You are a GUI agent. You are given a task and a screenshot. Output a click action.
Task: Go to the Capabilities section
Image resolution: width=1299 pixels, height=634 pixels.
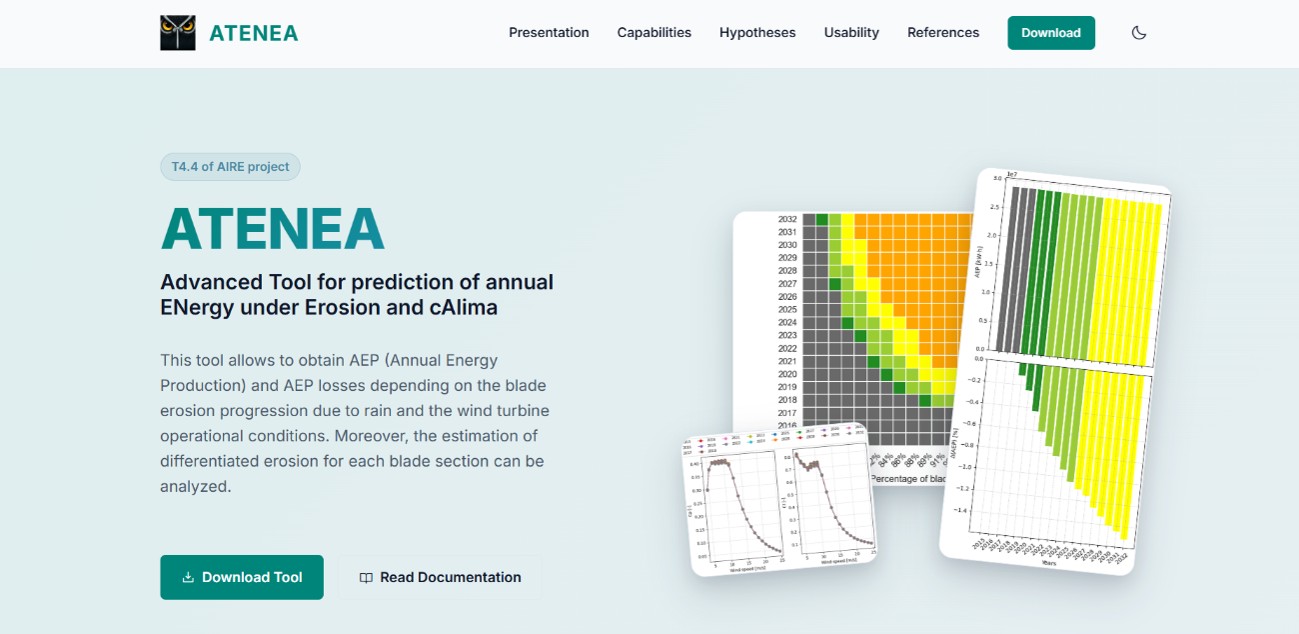tap(654, 33)
